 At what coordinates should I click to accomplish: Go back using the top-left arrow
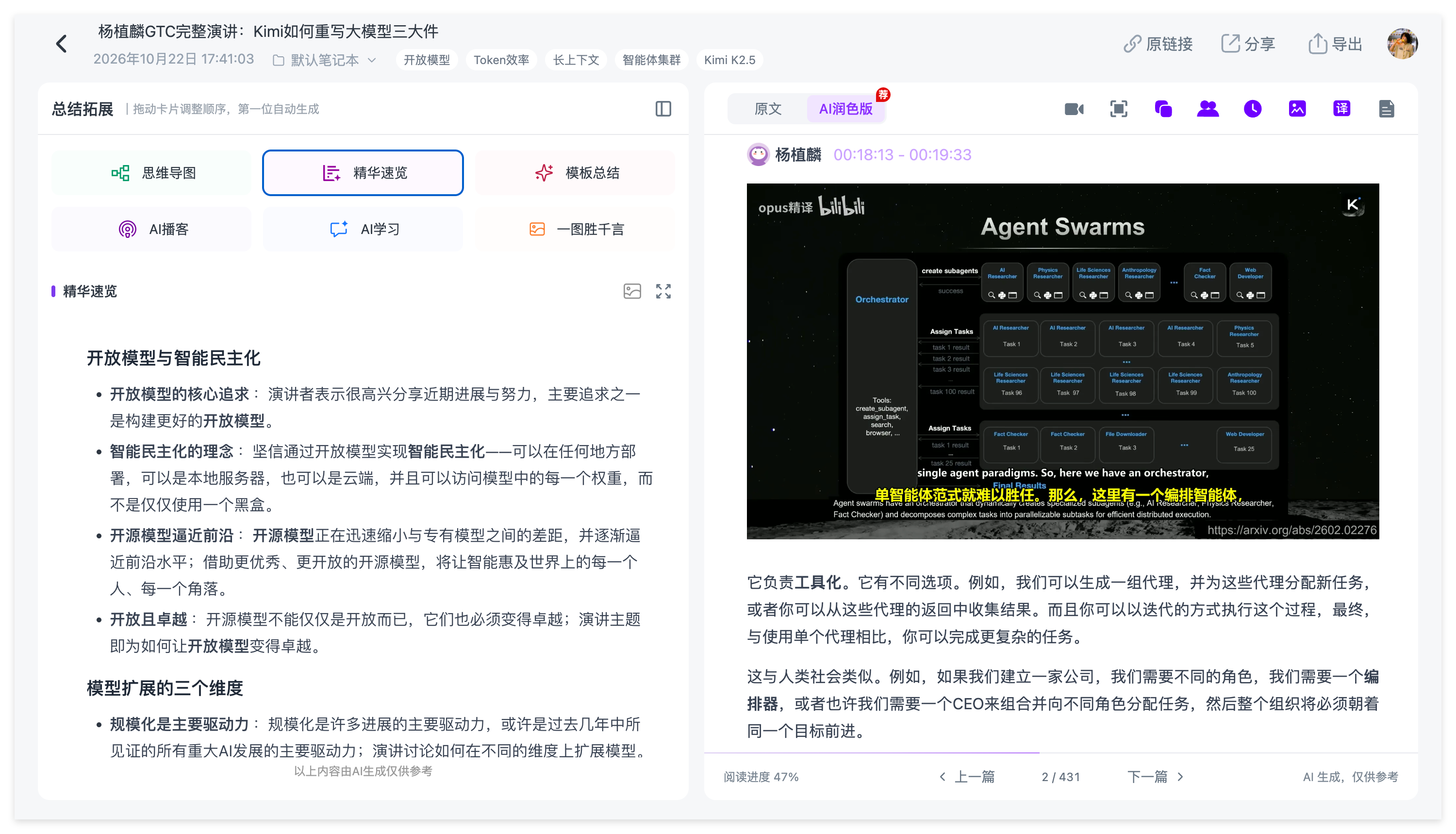[x=61, y=44]
